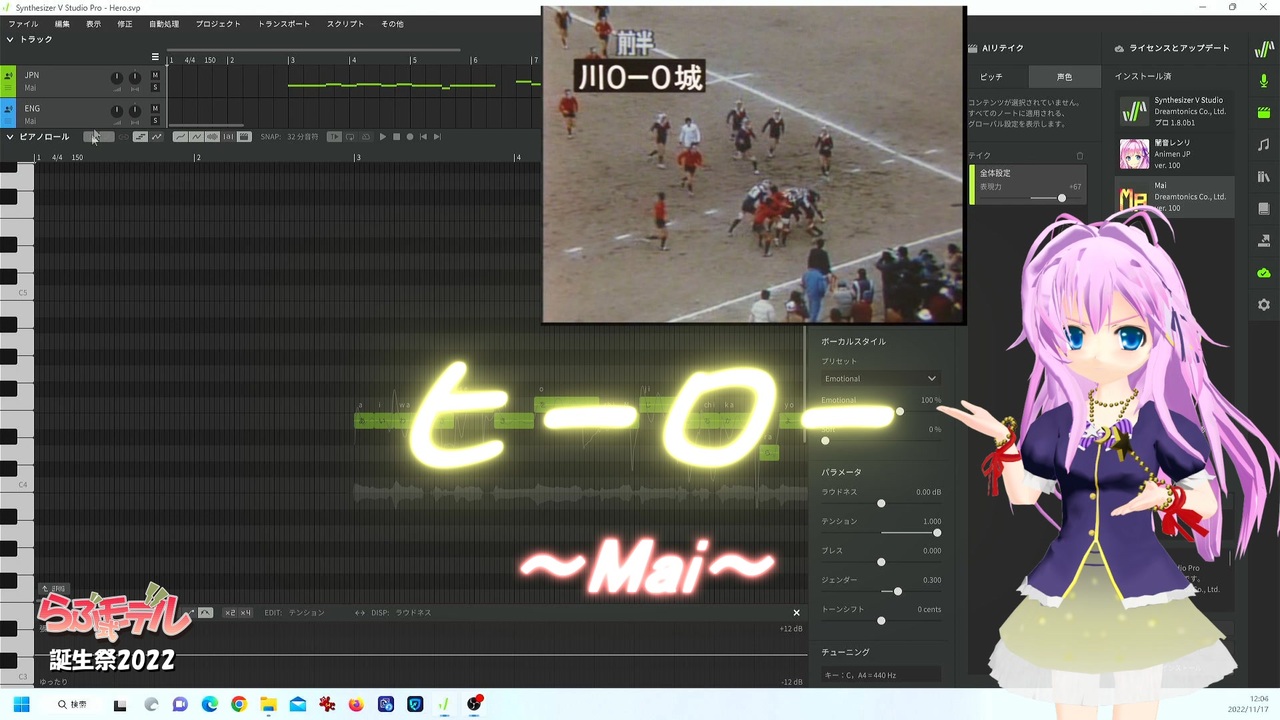Open the プリセット Emotional dropdown
This screenshot has width=1280, height=720.
tap(880, 379)
